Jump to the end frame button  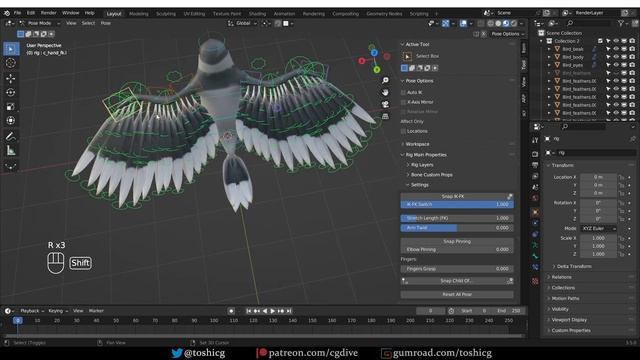coord(289,311)
